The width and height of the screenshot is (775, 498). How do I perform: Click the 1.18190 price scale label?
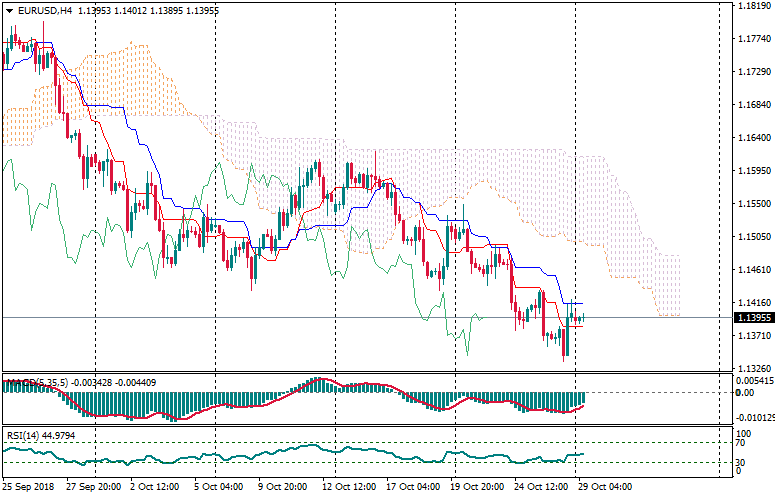[751, 6]
